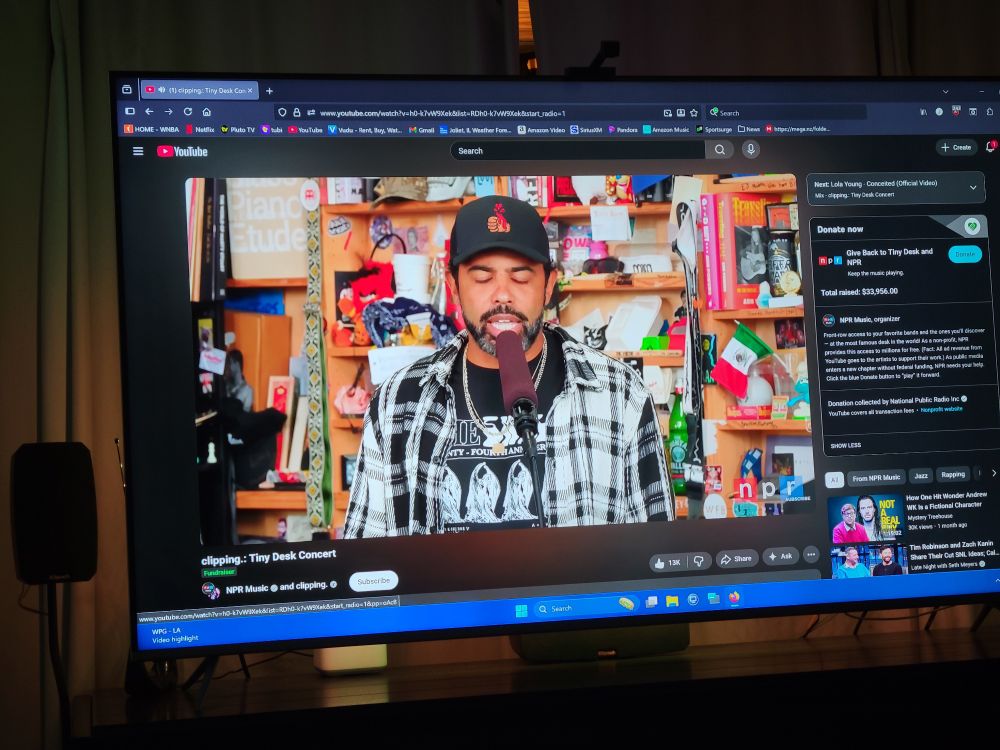Open the Create menu on YouTube
Image resolution: width=1000 pixels, height=750 pixels.
click(x=957, y=147)
